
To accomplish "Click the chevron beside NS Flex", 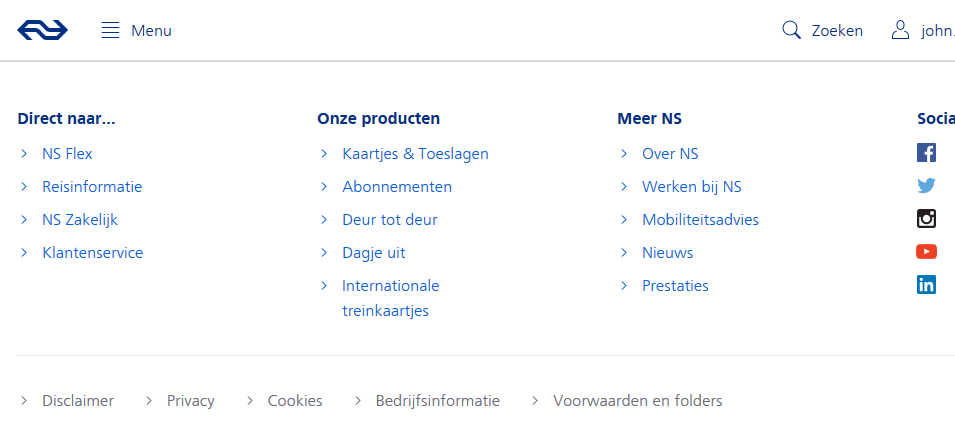I will point(24,153).
